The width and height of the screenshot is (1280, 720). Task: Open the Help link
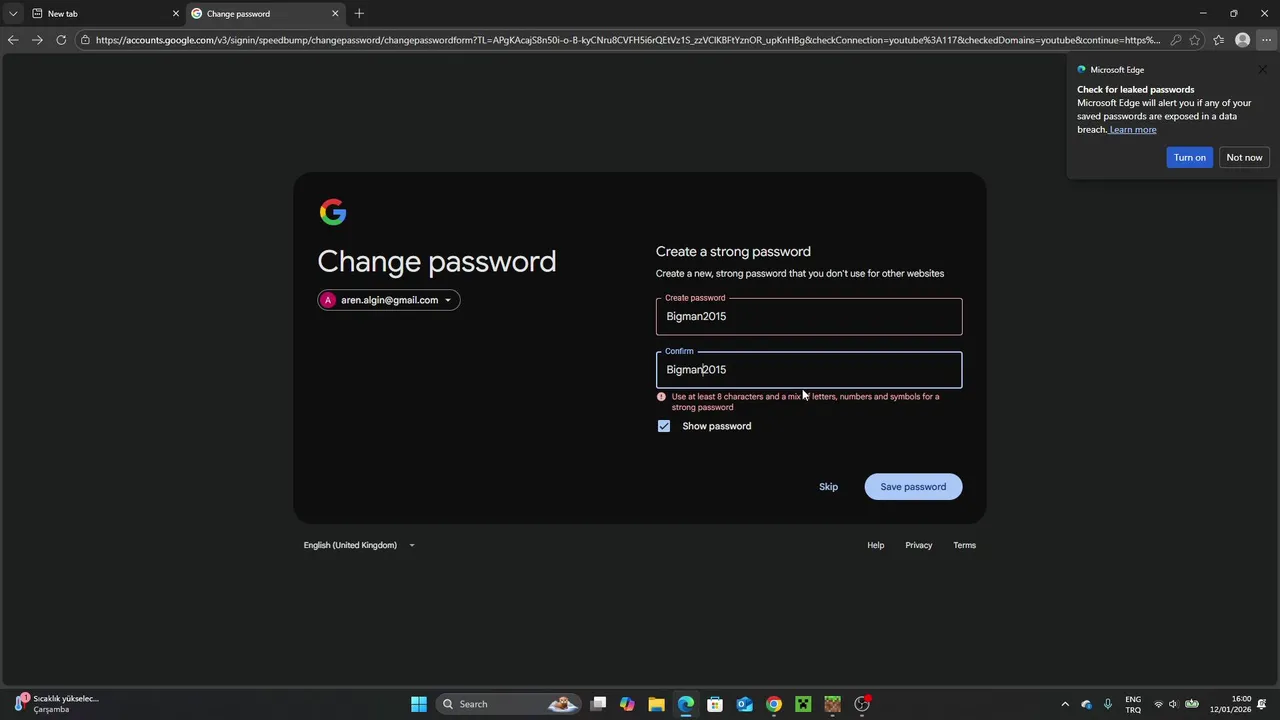[875, 545]
